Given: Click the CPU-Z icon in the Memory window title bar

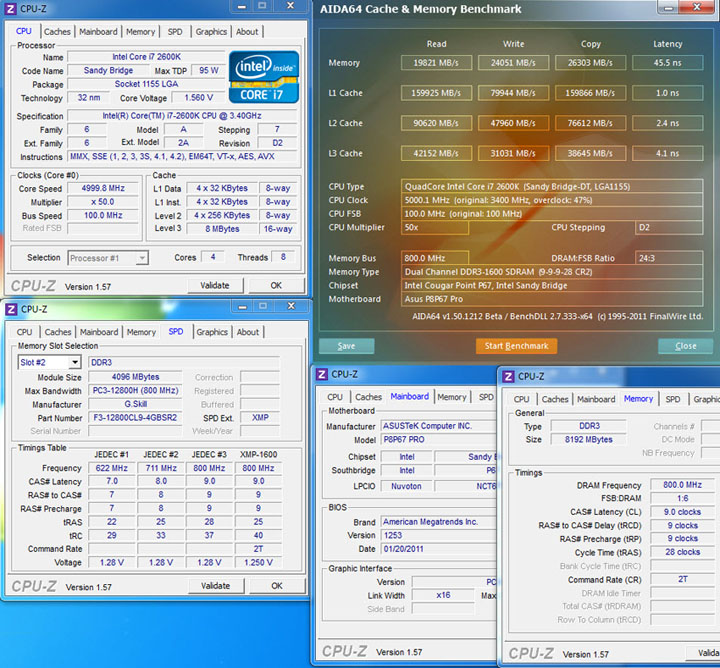Looking at the screenshot, I should click(508, 376).
